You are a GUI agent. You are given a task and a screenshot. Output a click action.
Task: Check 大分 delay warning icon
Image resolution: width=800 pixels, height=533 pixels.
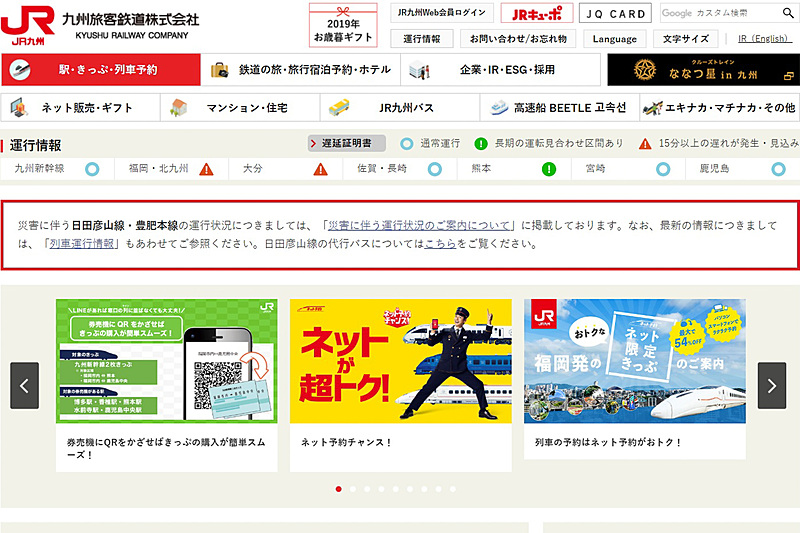320,169
